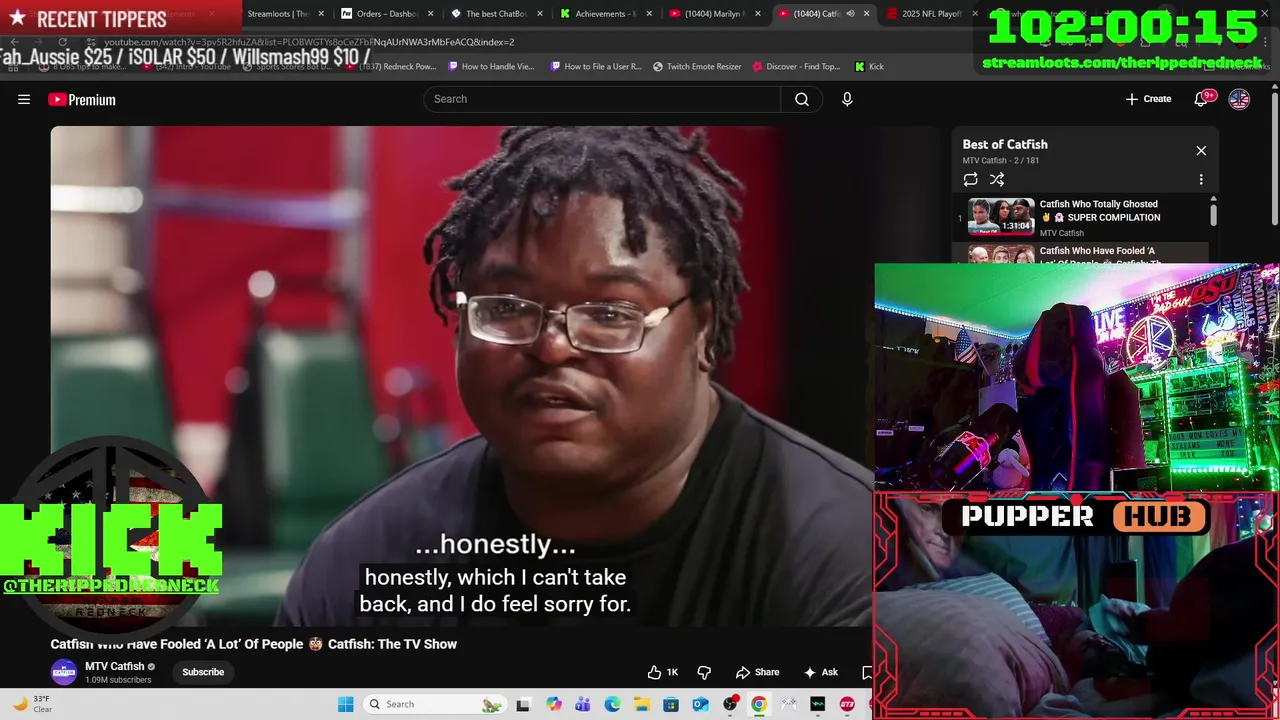
Task: Click the video title below the player
Action: click(x=254, y=644)
